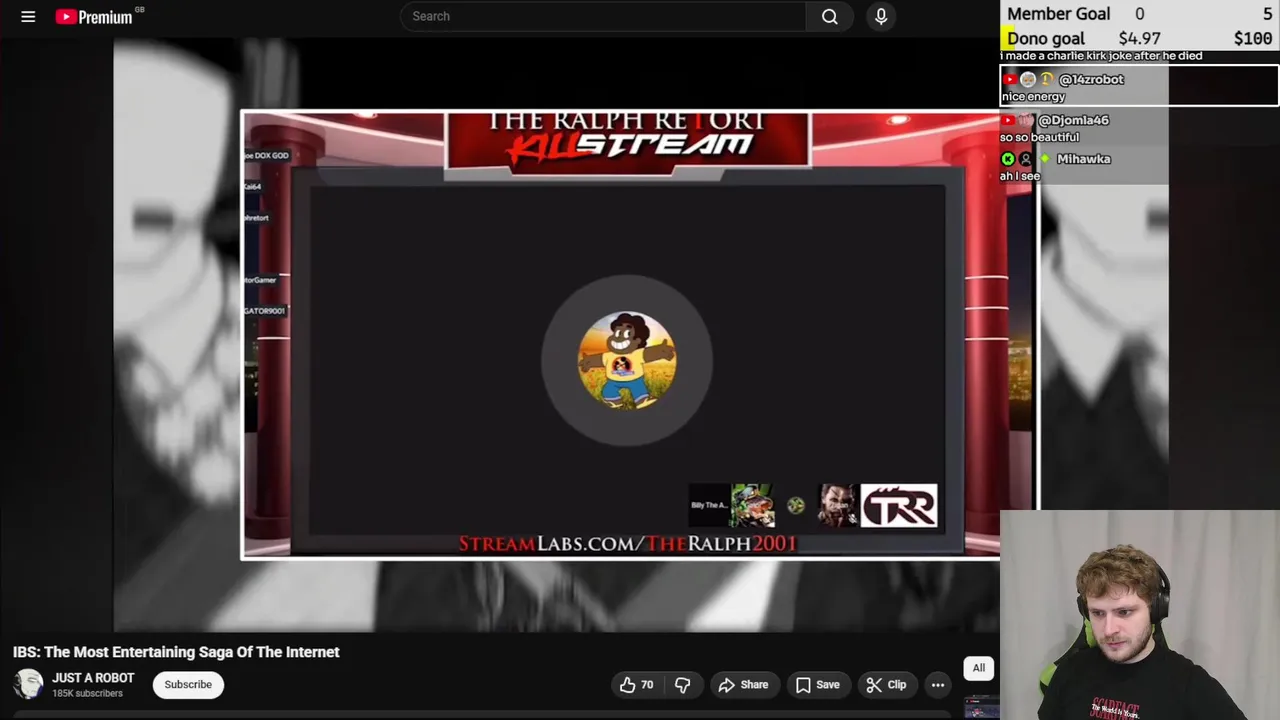Screen dimensions: 1280x720
Task: Click the Dono goal $4.97 amount
Action: (x=1139, y=39)
